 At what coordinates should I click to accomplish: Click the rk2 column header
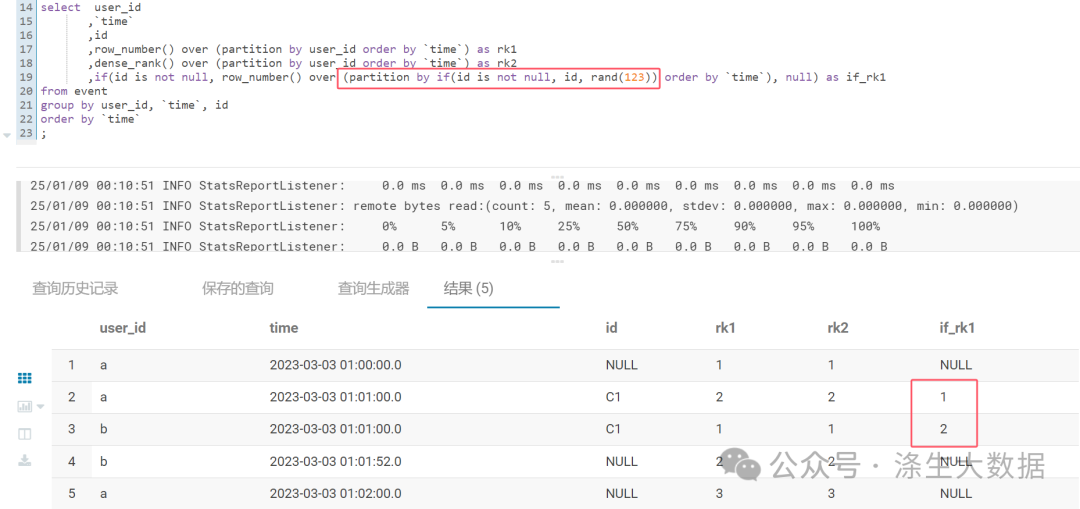point(838,328)
